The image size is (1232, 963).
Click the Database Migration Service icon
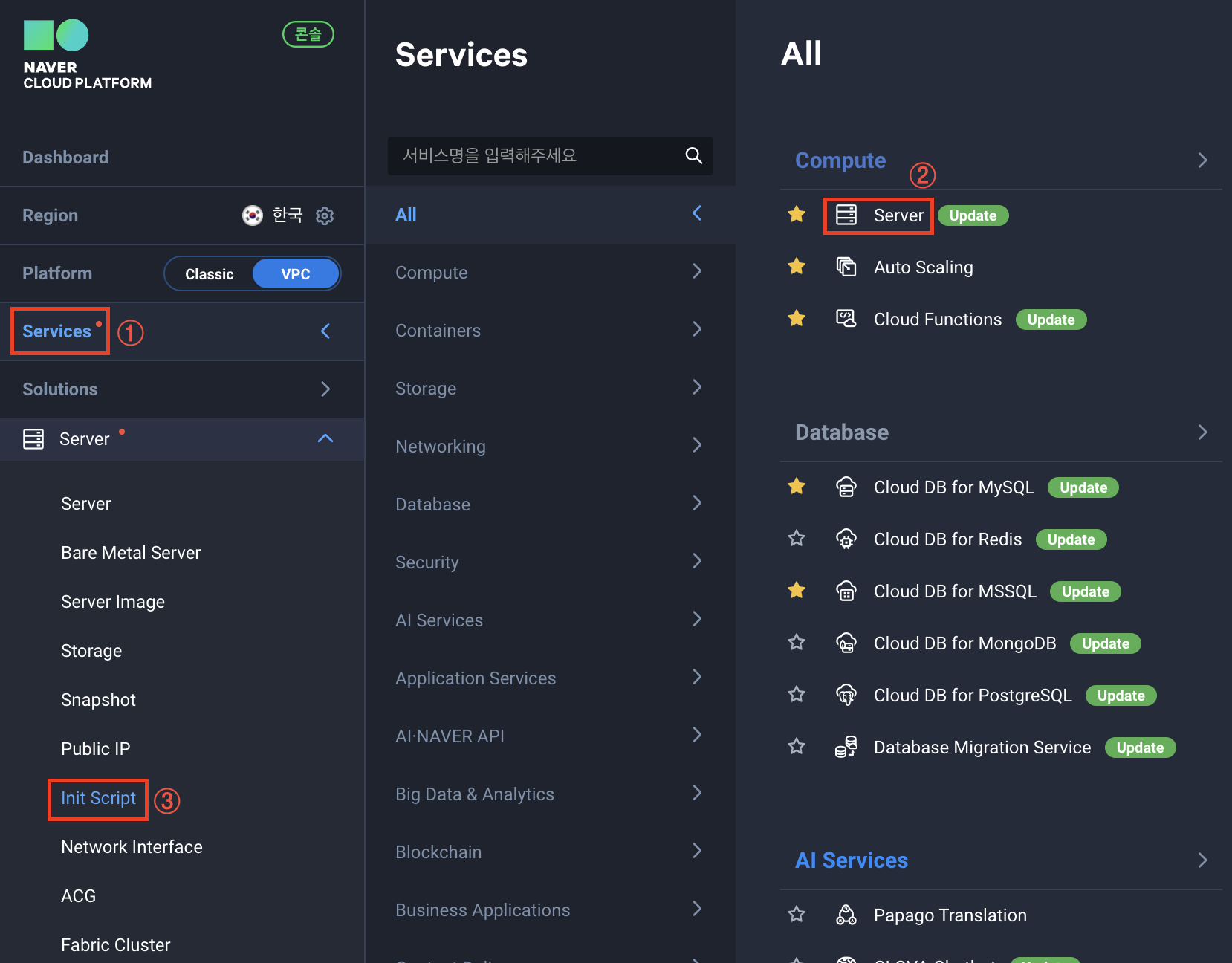pyautogui.click(x=846, y=747)
